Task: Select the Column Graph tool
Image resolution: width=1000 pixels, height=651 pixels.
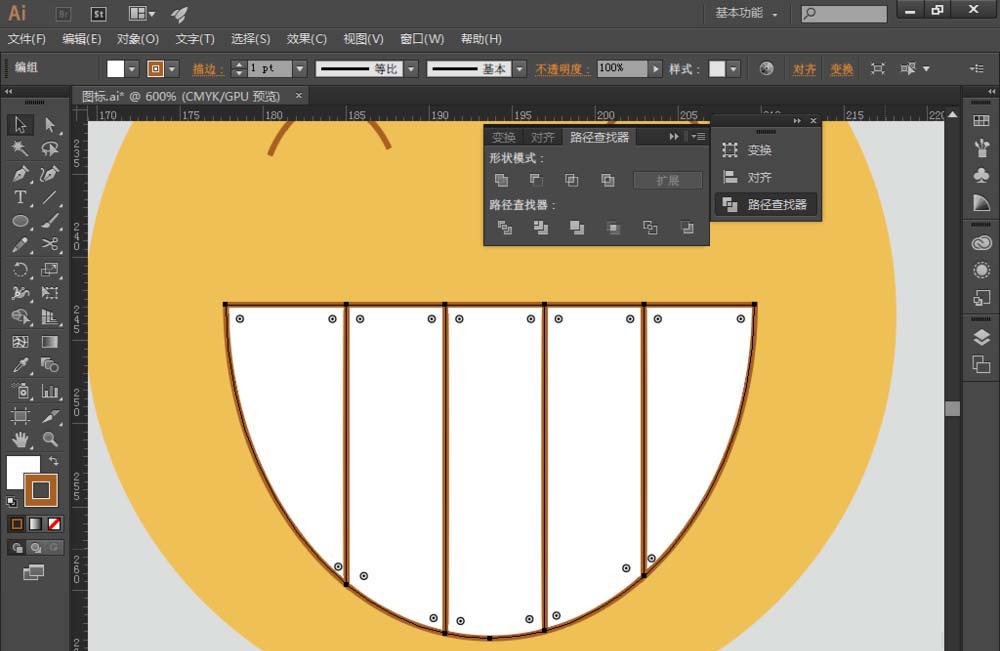Action: pos(50,391)
